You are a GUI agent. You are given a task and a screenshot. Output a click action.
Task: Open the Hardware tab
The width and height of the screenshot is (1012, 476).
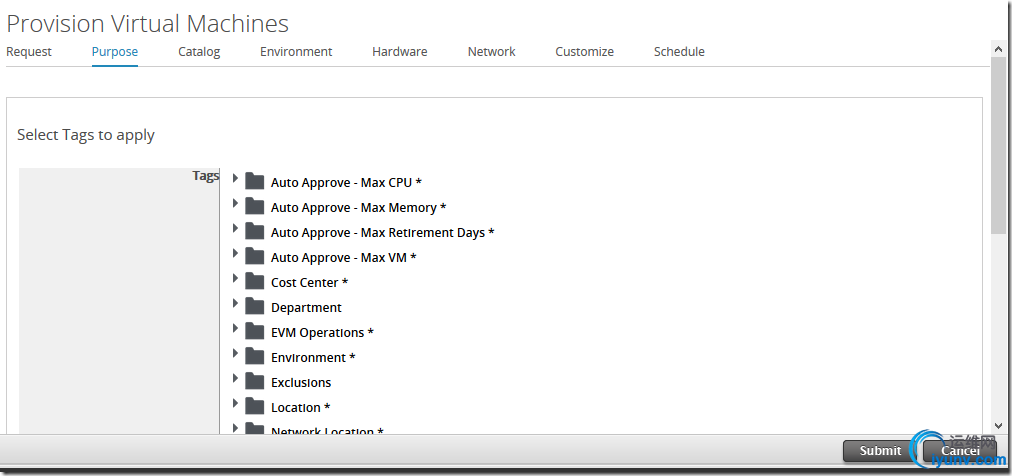click(400, 52)
